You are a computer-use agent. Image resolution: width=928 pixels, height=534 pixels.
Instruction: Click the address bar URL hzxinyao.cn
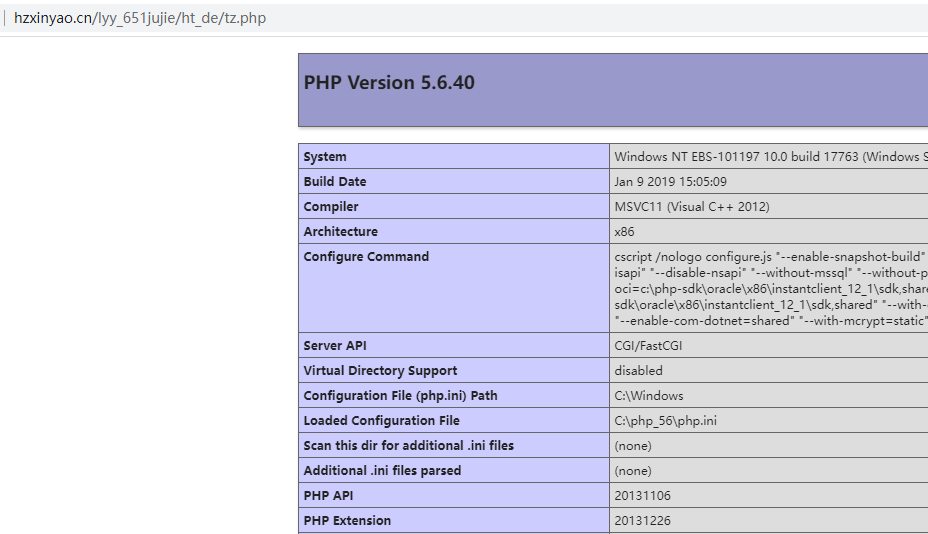[139, 18]
